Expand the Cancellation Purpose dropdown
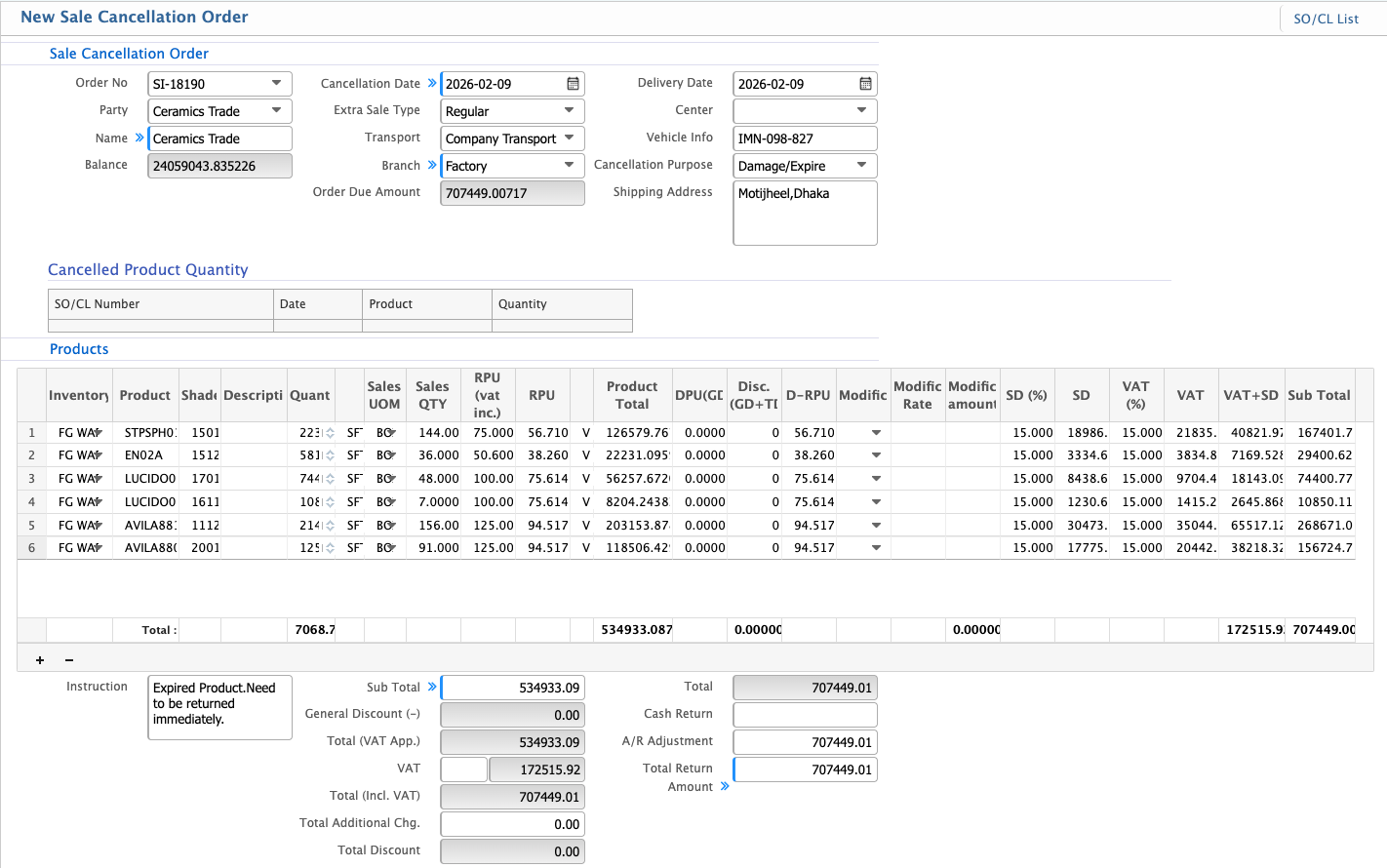 click(x=861, y=166)
